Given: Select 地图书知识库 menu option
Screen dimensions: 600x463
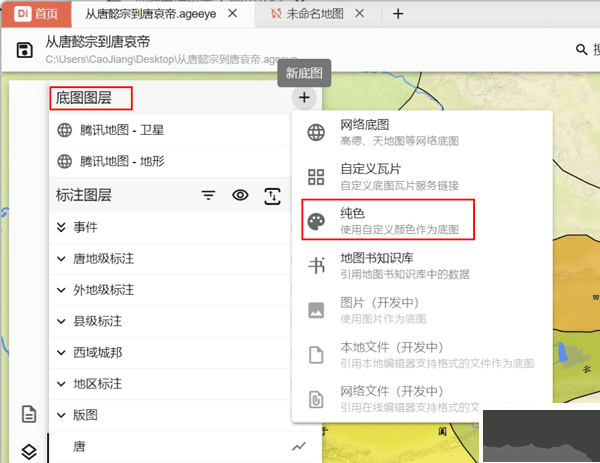Looking at the screenshot, I should [x=422, y=266].
